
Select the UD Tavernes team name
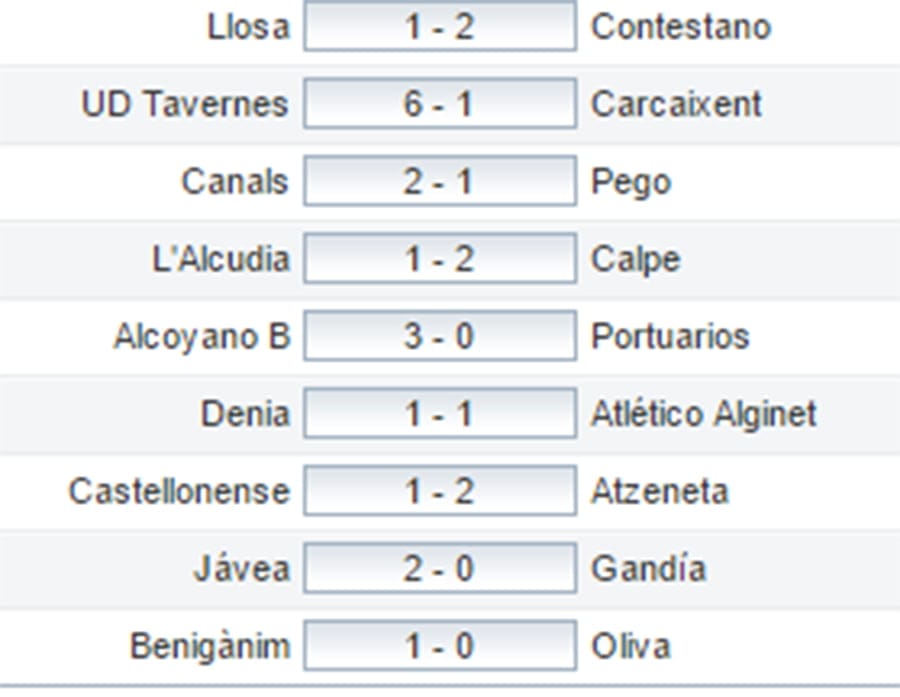tap(185, 104)
